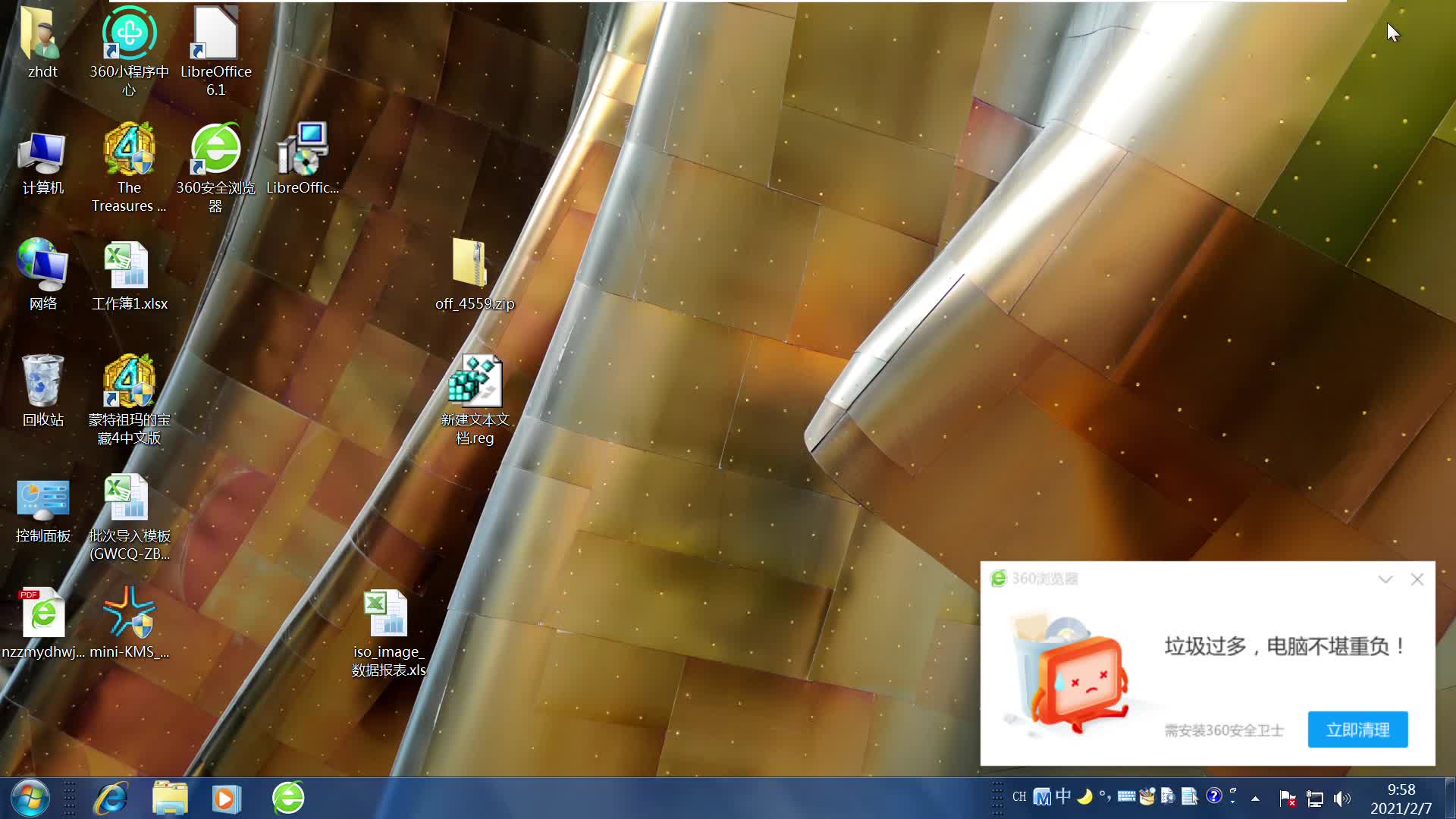Open the Start menu
Image resolution: width=1456 pixels, height=819 pixels.
click(x=29, y=798)
